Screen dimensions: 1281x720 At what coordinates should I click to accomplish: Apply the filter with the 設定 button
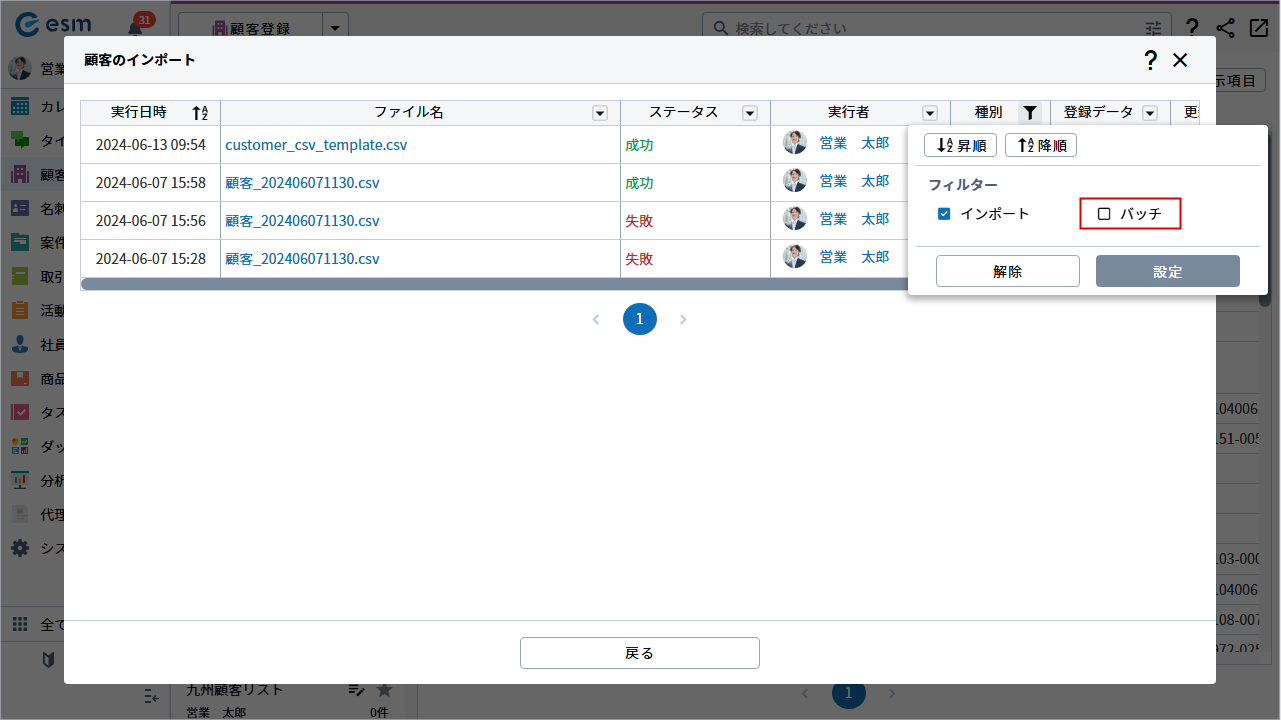coord(1167,271)
